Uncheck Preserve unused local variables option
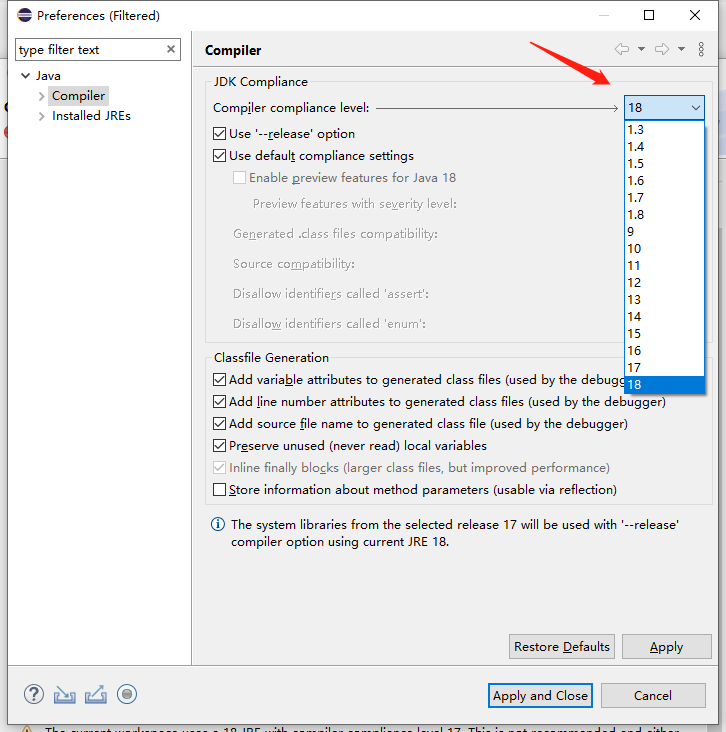The image size is (726, 732). (220, 446)
